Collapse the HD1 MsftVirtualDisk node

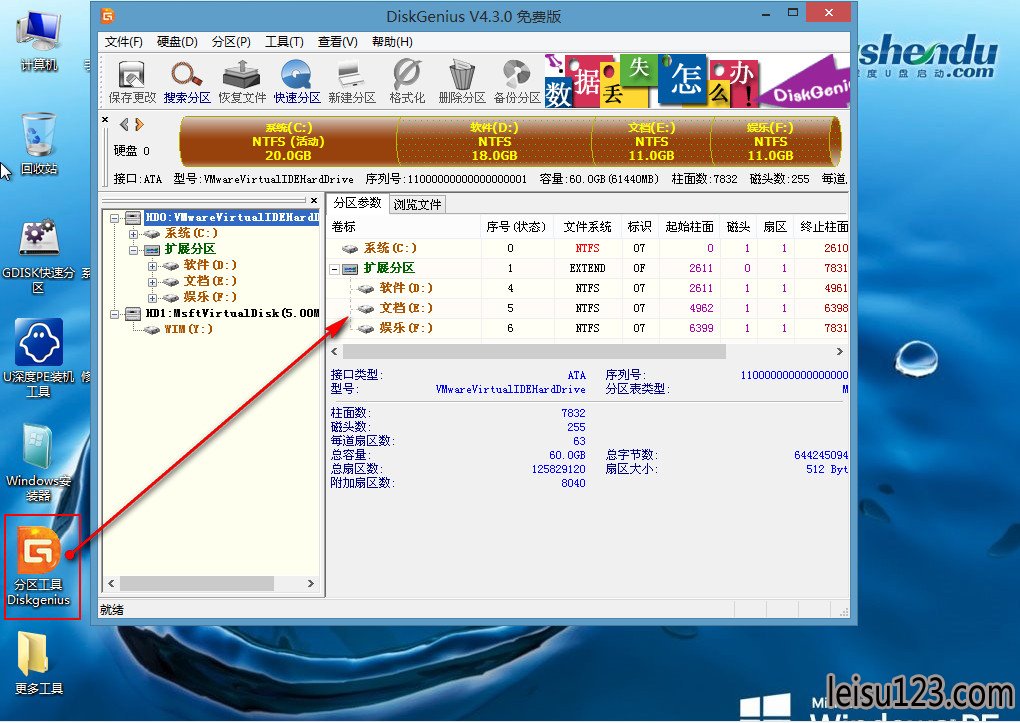[x=114, y=314]
